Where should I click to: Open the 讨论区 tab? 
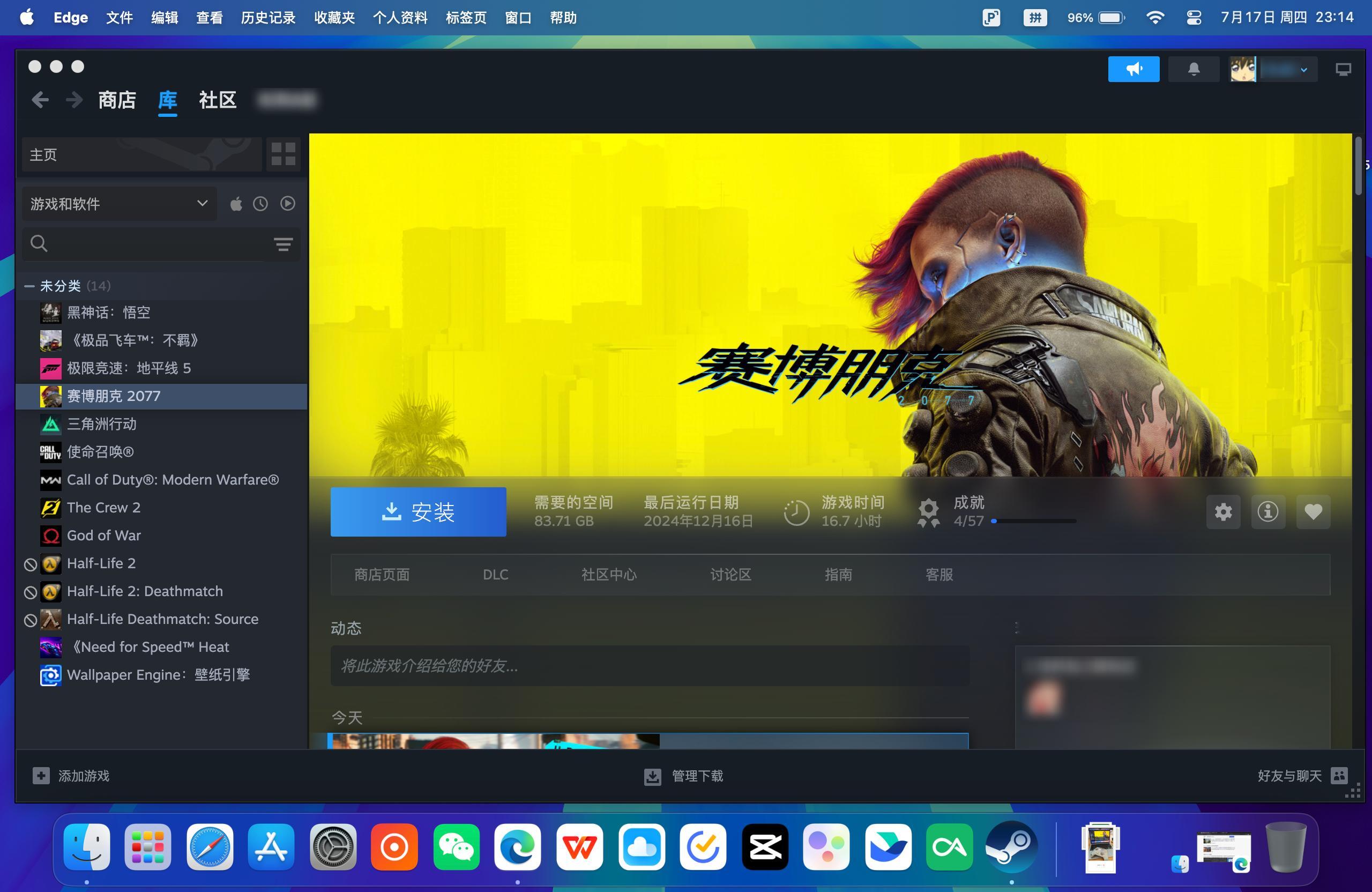pyautogui.click(x=730, y=575)
